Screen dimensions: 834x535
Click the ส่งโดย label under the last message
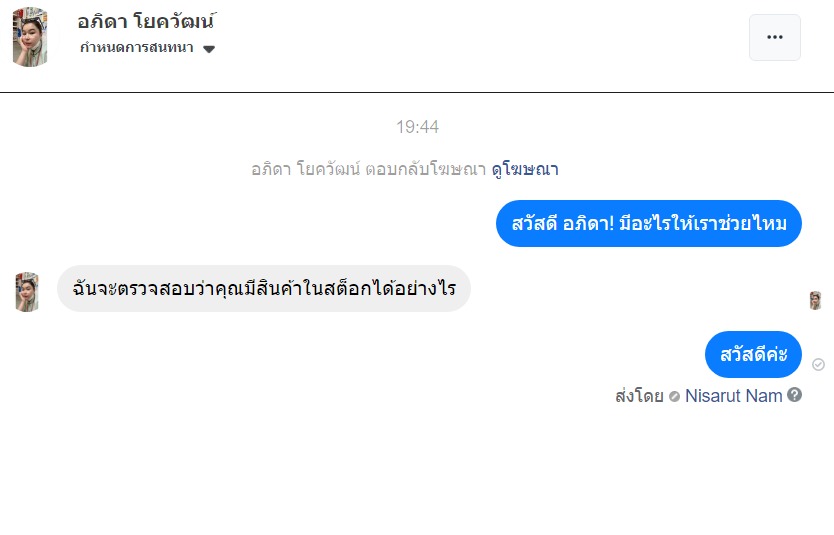pyautogui.click(x=639, y=395)
